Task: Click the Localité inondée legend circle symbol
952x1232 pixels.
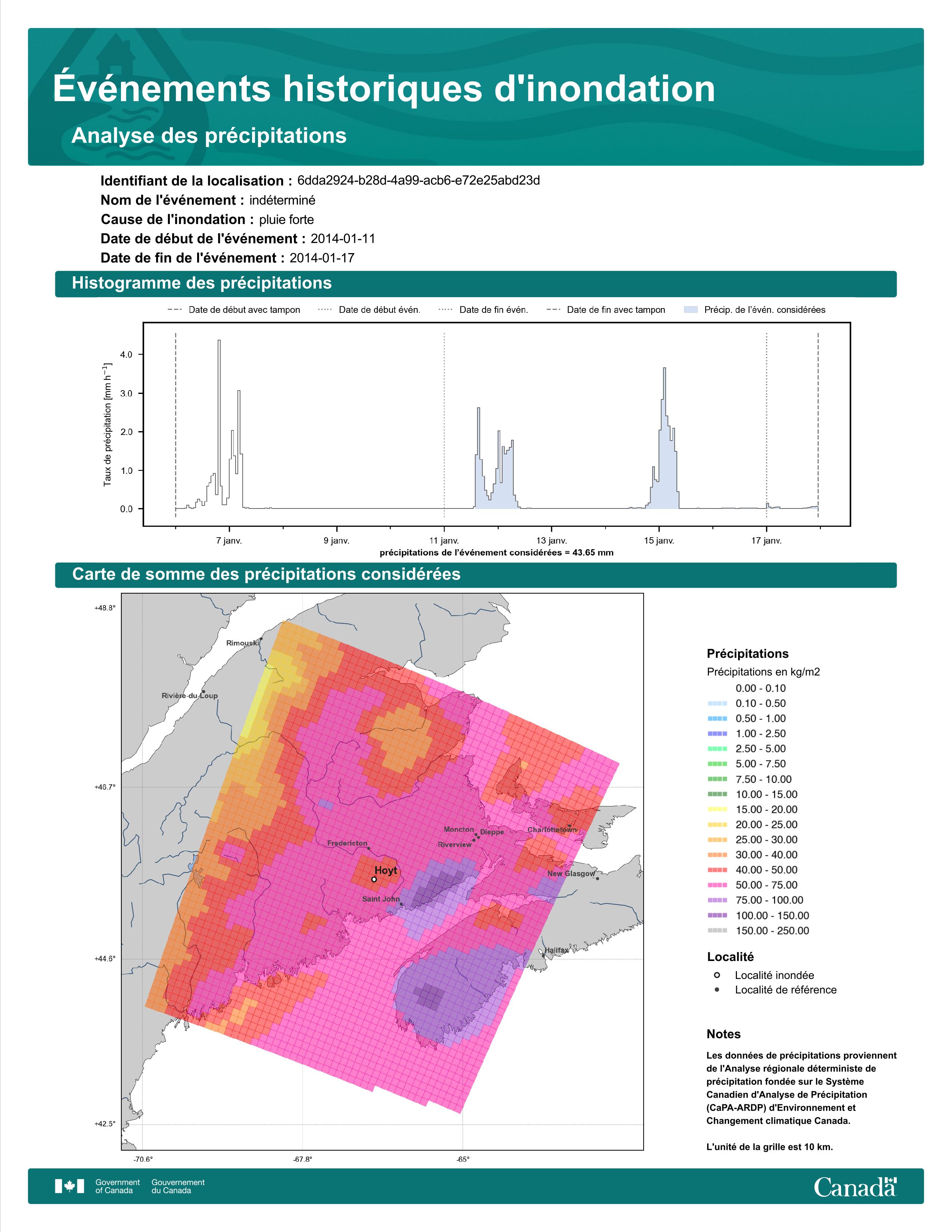Action: 717,975
